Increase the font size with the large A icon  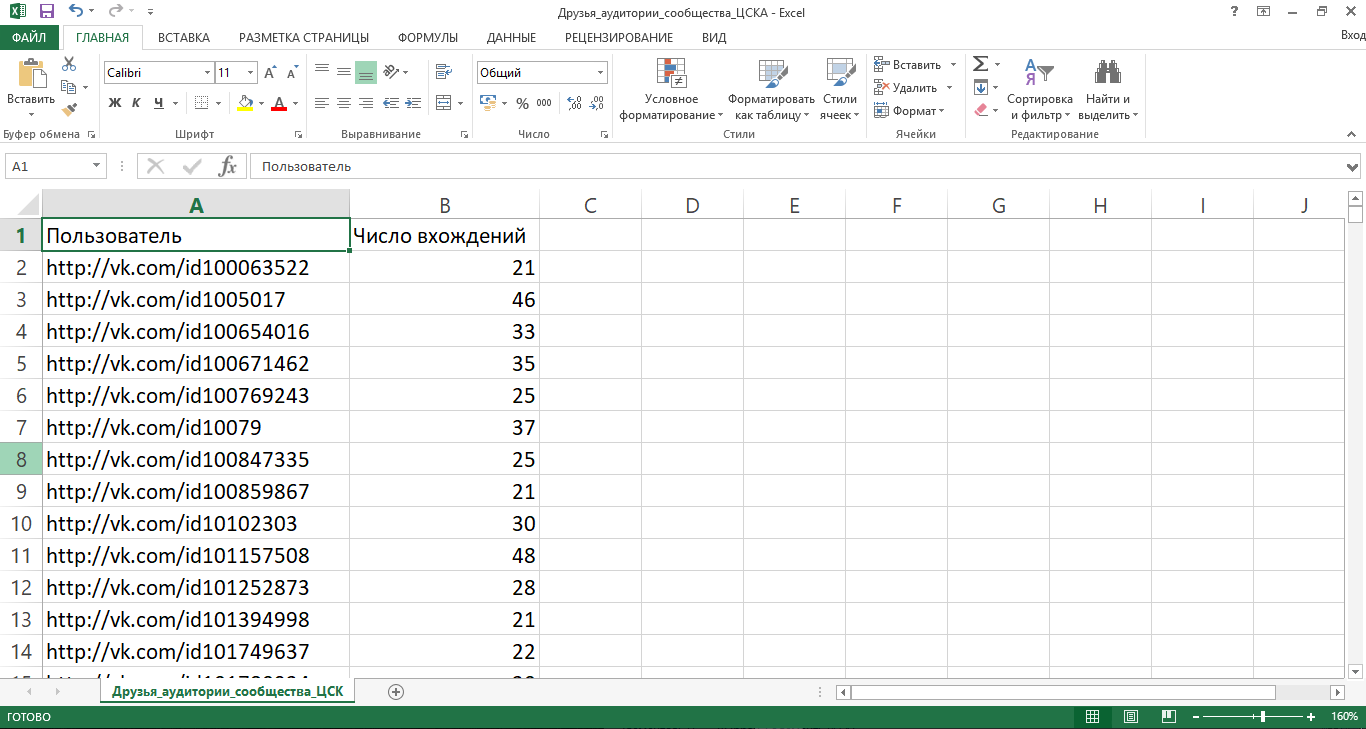pos(271,73)
